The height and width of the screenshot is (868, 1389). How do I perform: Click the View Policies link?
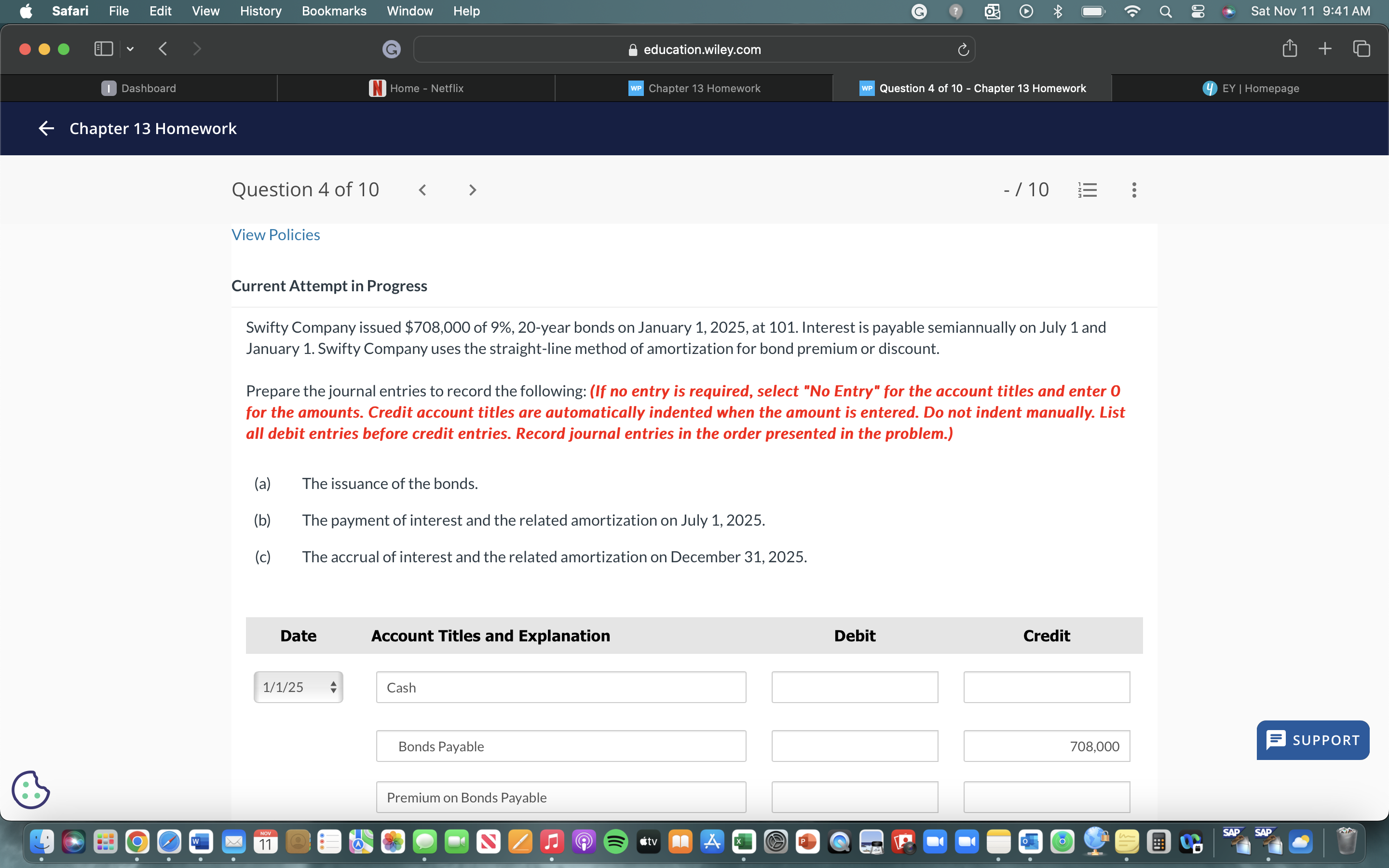point(275,235)
